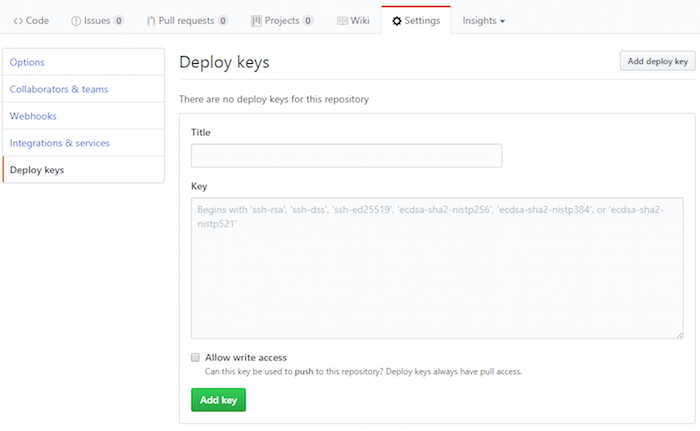Click the Code brackets icon
This screenshot has width=700, height=431.
[x=18, y=20]
